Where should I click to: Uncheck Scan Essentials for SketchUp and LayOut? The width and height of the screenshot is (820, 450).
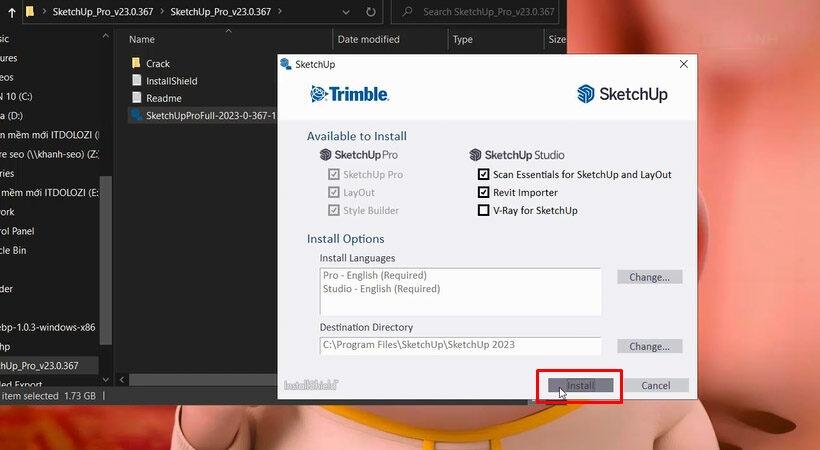coord(484,174)
